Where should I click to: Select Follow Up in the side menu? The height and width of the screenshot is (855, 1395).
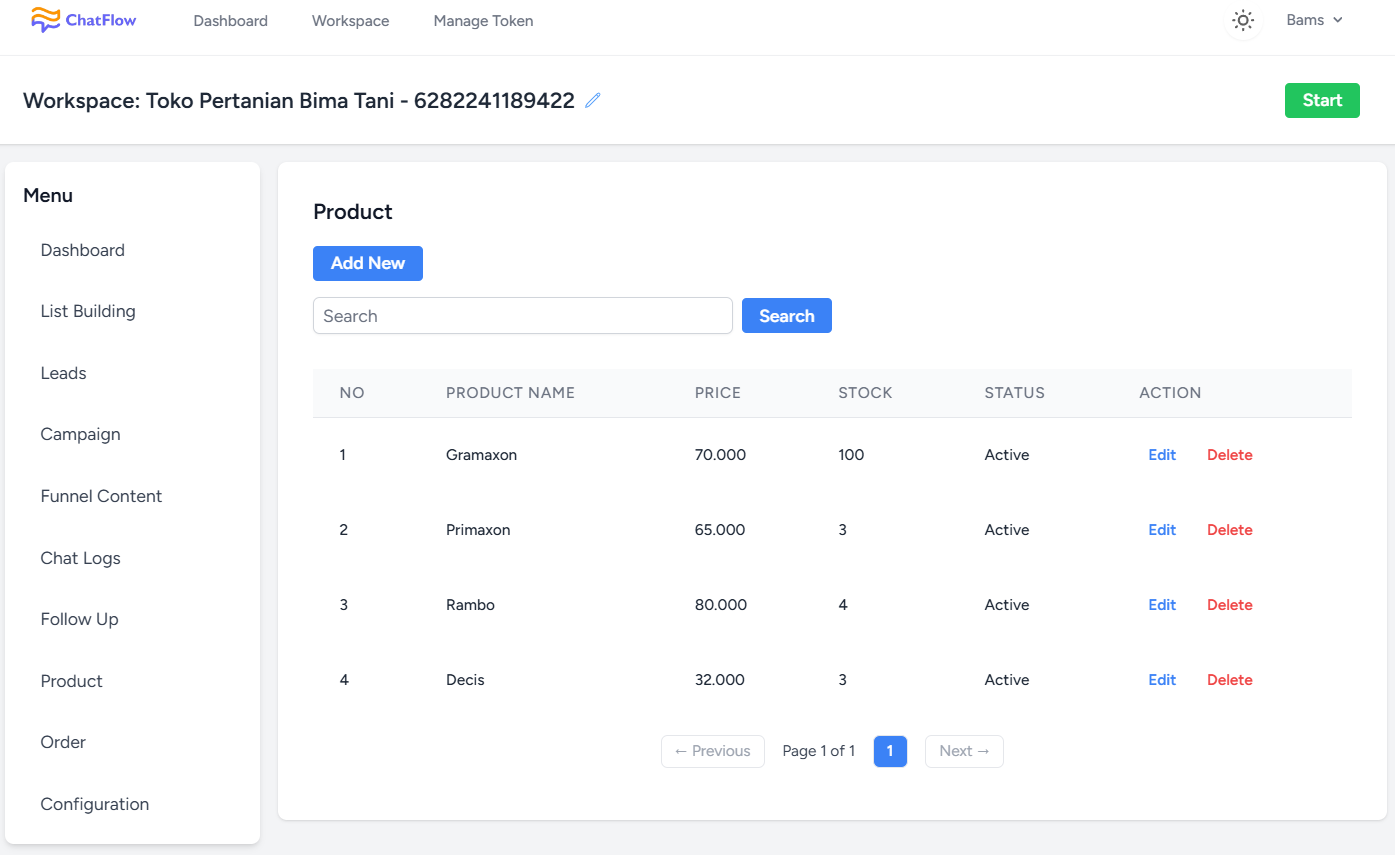(x=80, y=619)
